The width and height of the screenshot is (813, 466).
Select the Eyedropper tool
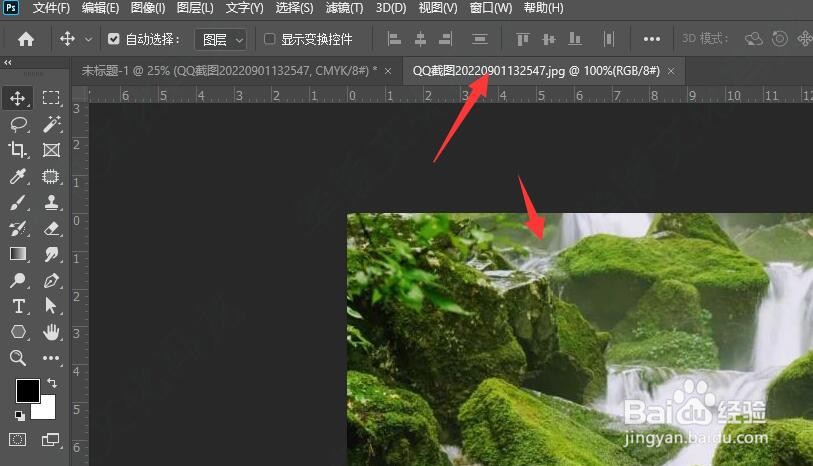[18, 176]
